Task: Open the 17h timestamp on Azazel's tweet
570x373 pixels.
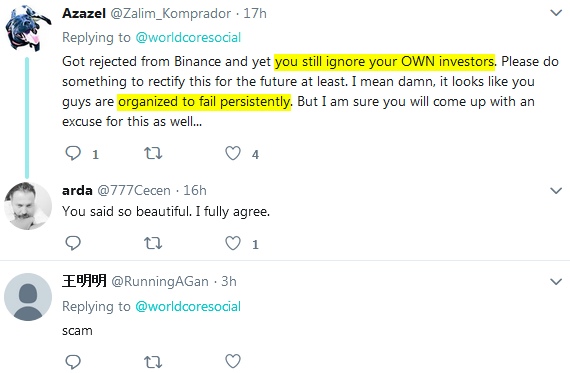Action: (255, 13)
